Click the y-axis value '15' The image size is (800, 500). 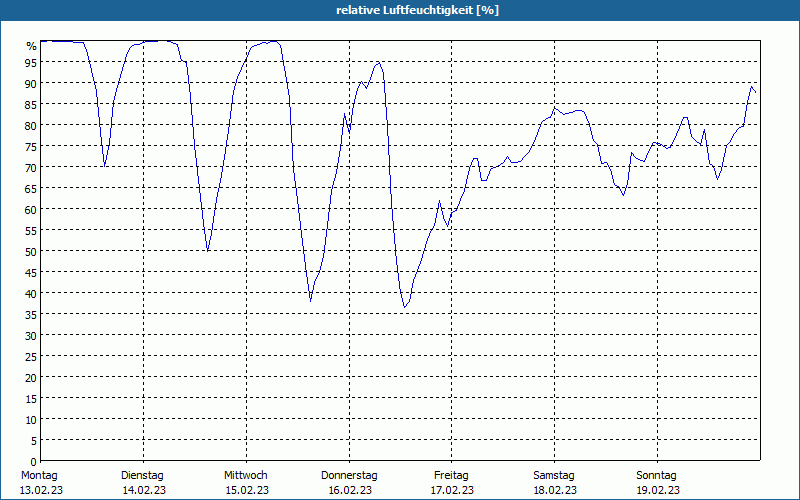coord(31,399)
